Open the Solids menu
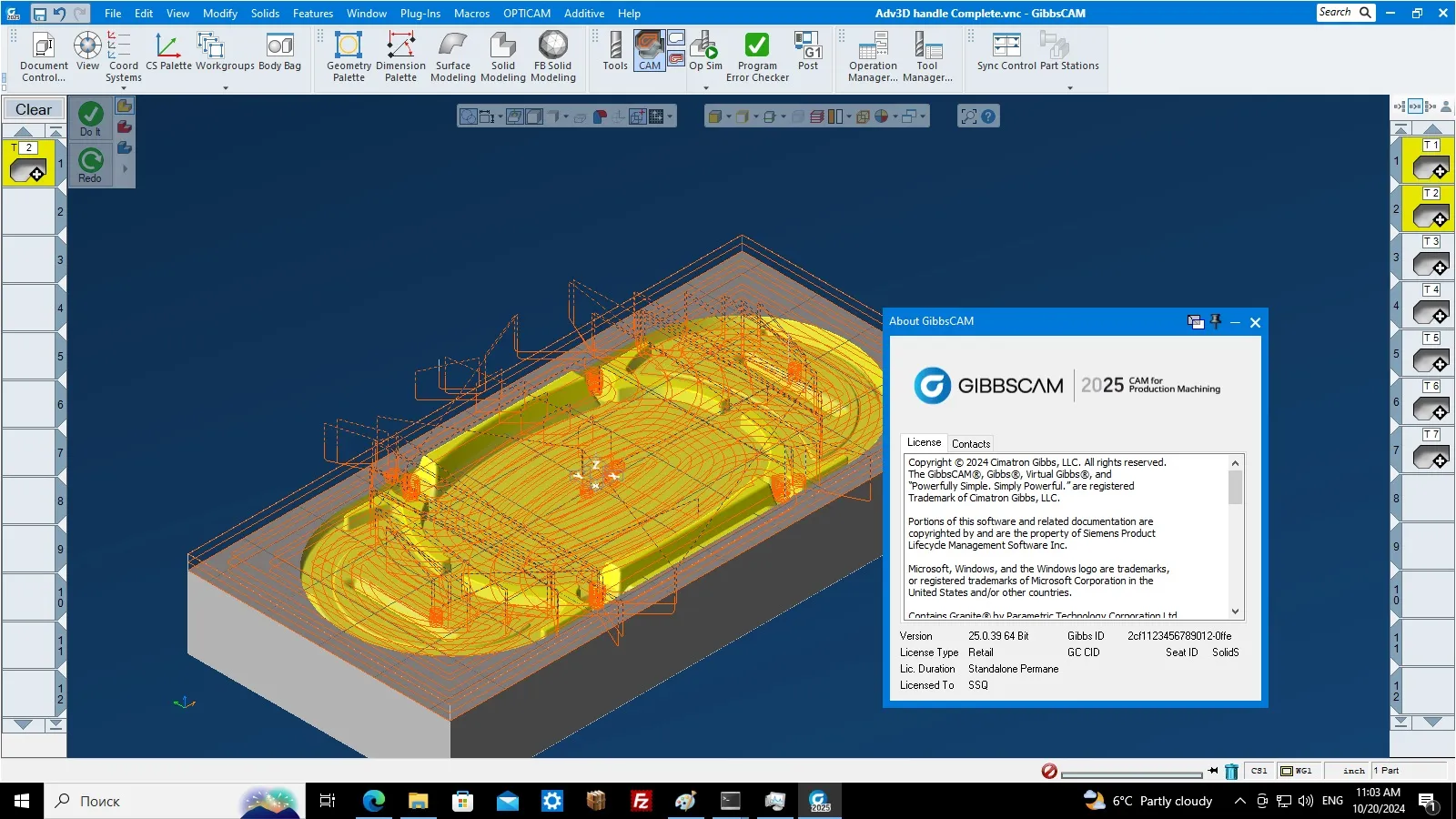 (x=266, y=14)
